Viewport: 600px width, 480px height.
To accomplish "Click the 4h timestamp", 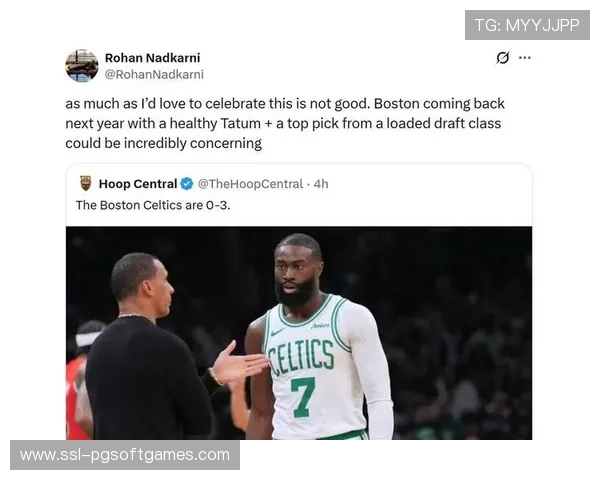I will tap(320, 184).
